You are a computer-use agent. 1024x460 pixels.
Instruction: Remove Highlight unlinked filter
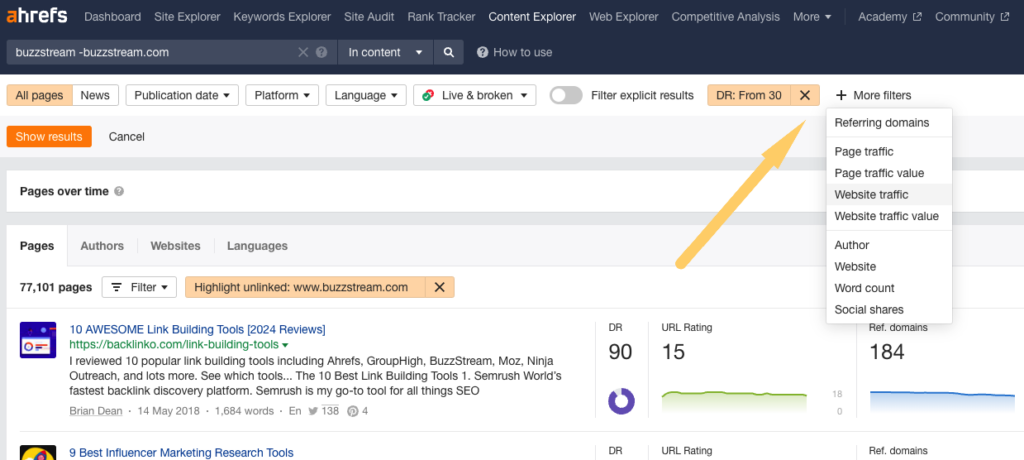[440, 287]
